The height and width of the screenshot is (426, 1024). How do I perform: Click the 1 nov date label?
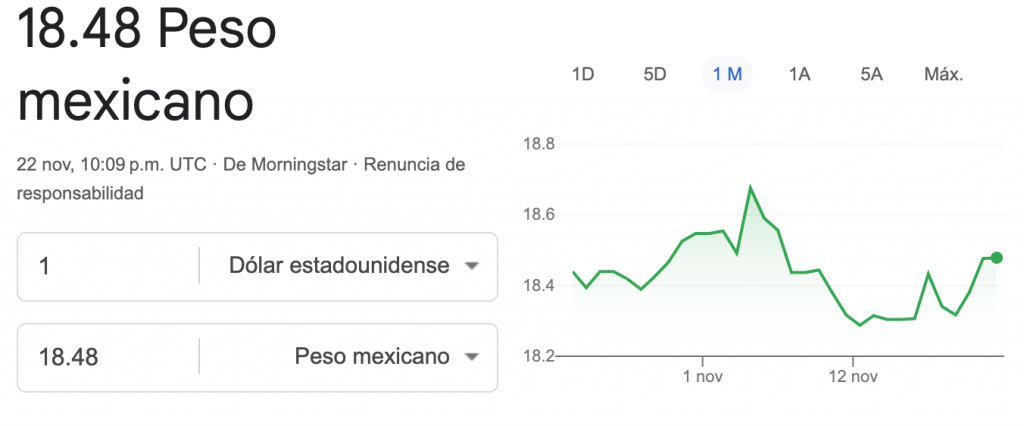[702, 377]
